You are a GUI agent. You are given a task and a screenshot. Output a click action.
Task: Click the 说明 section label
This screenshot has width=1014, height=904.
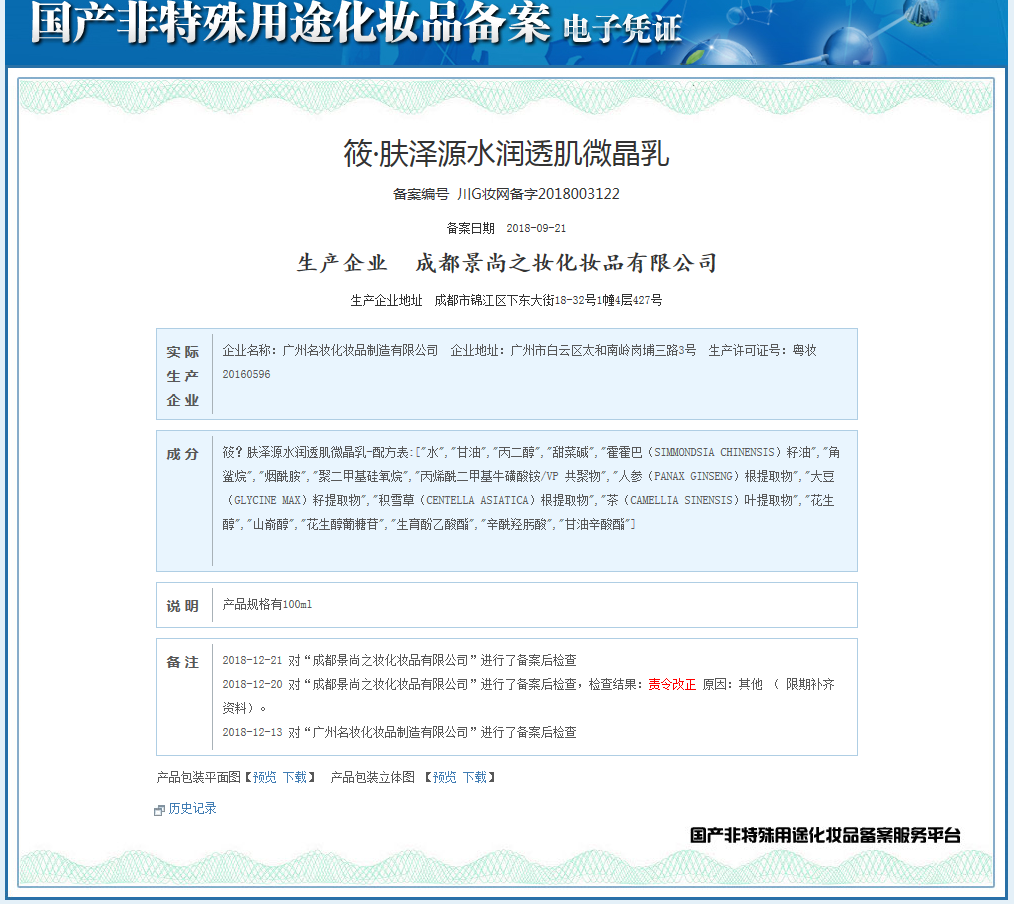(x=181, y=604)
